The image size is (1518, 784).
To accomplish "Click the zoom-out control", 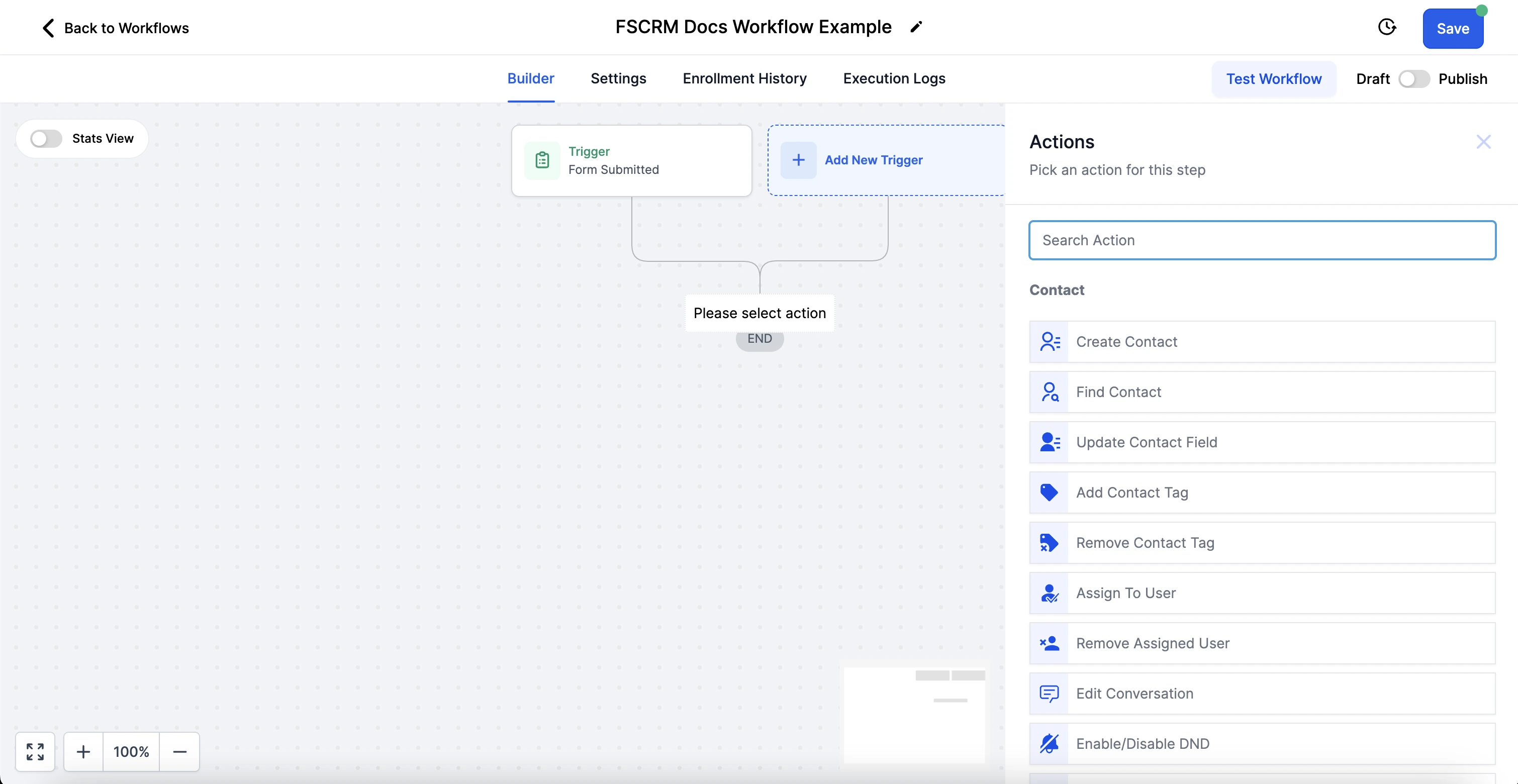I will [178, 751].
